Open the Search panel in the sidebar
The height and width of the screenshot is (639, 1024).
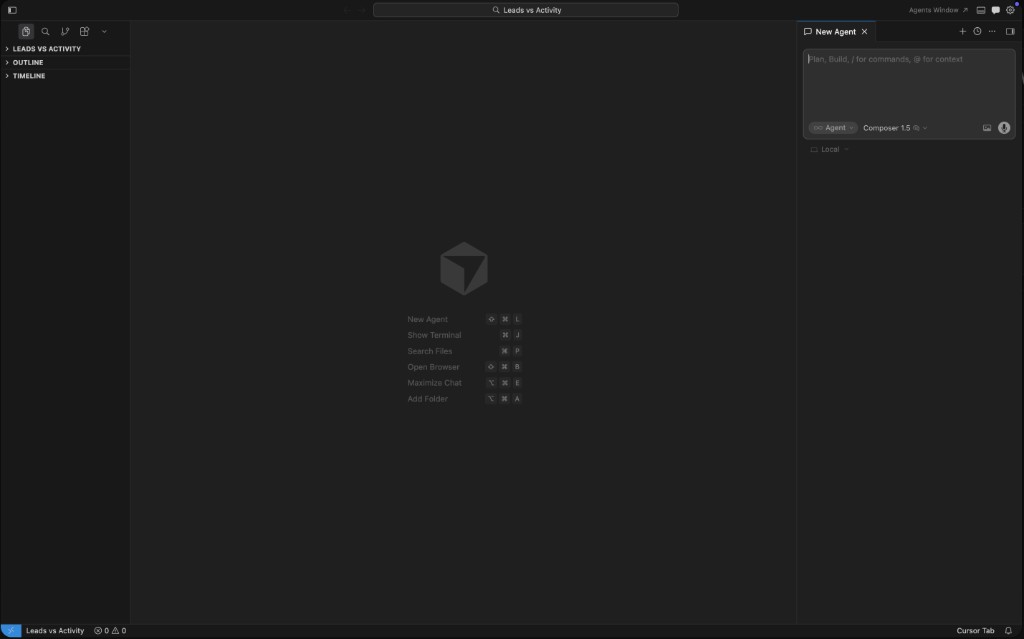click(45, 31)
